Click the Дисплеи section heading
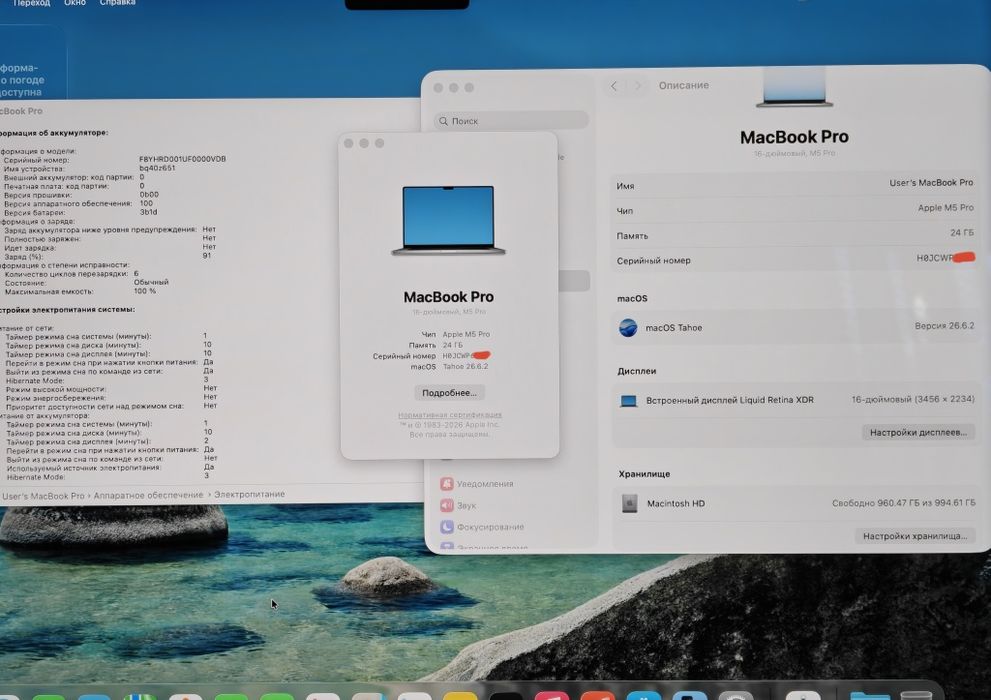This screenshot has height=700, width=991. click(636, 371)
